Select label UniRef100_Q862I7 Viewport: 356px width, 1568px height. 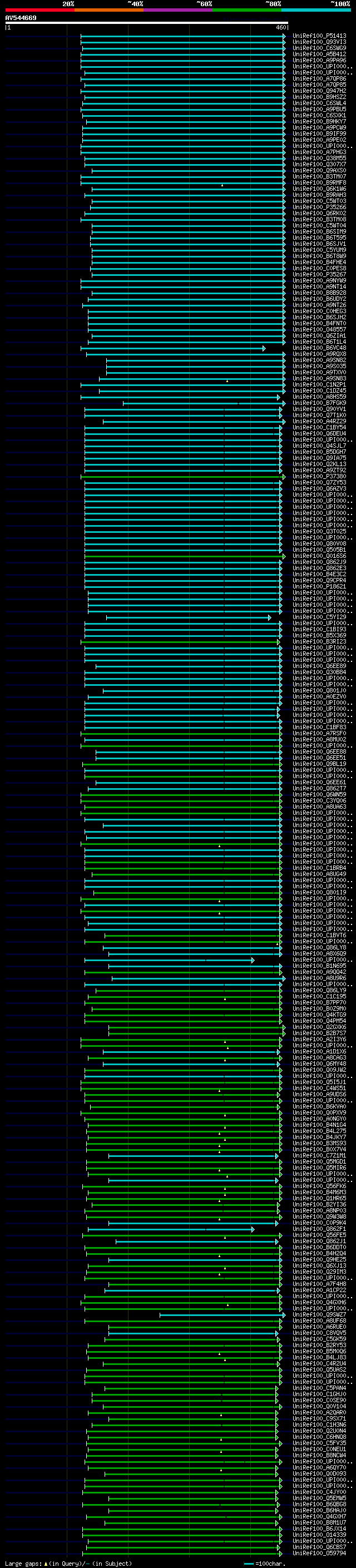point(319,788)
